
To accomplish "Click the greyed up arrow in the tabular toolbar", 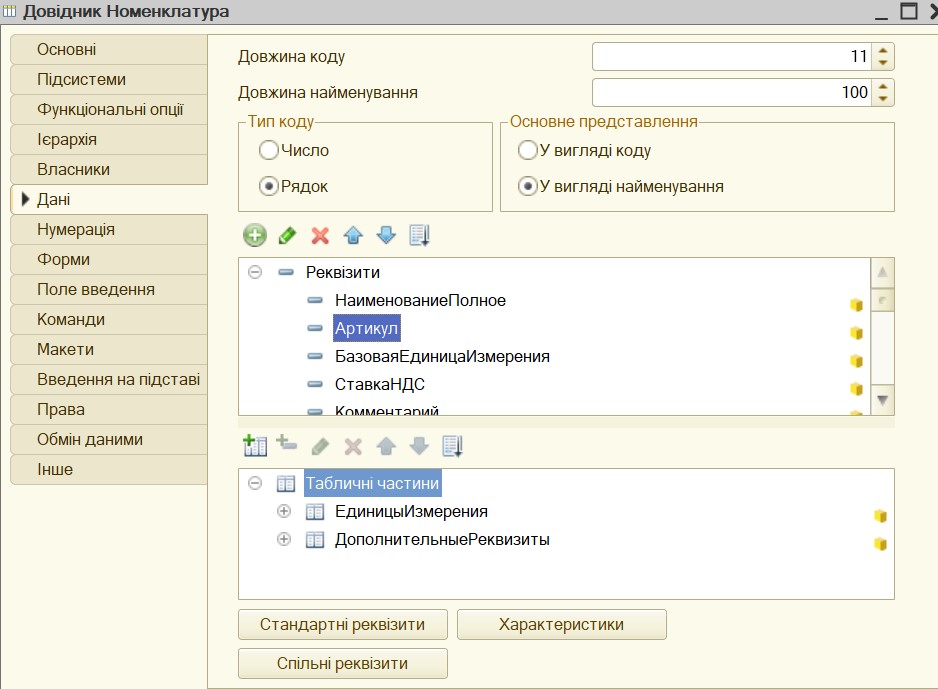I will click(x=386, y=446).
